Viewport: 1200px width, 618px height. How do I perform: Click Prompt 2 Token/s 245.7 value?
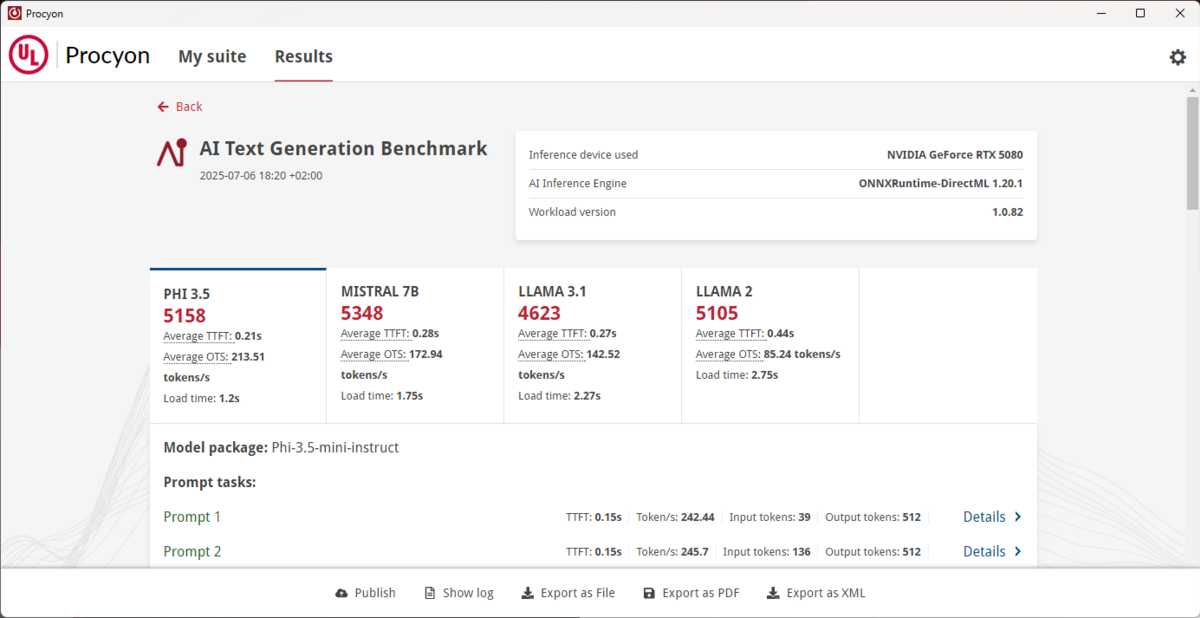click(x=694, y=551)
